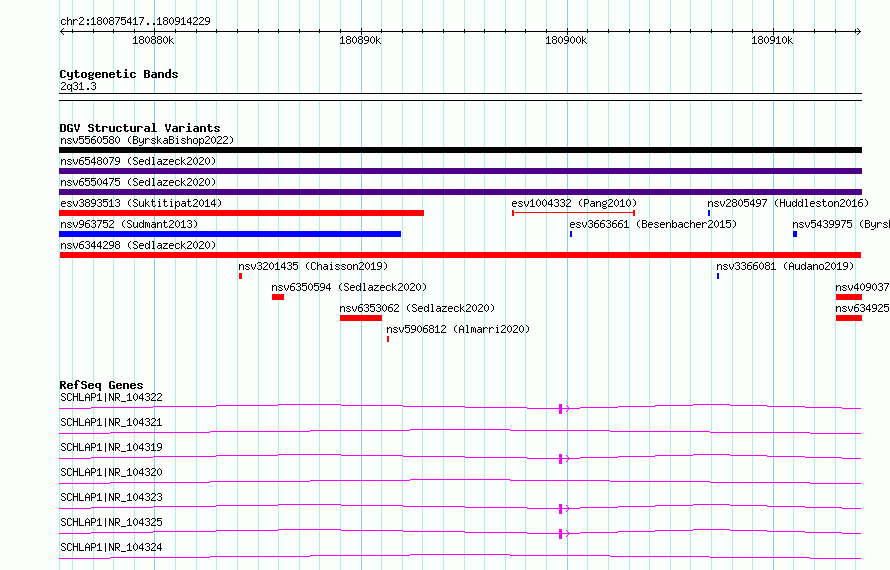Select the SCHLAP1|NR_104320 transcript label
This screenshot has width=890, height=570.
tap(111, 472)
